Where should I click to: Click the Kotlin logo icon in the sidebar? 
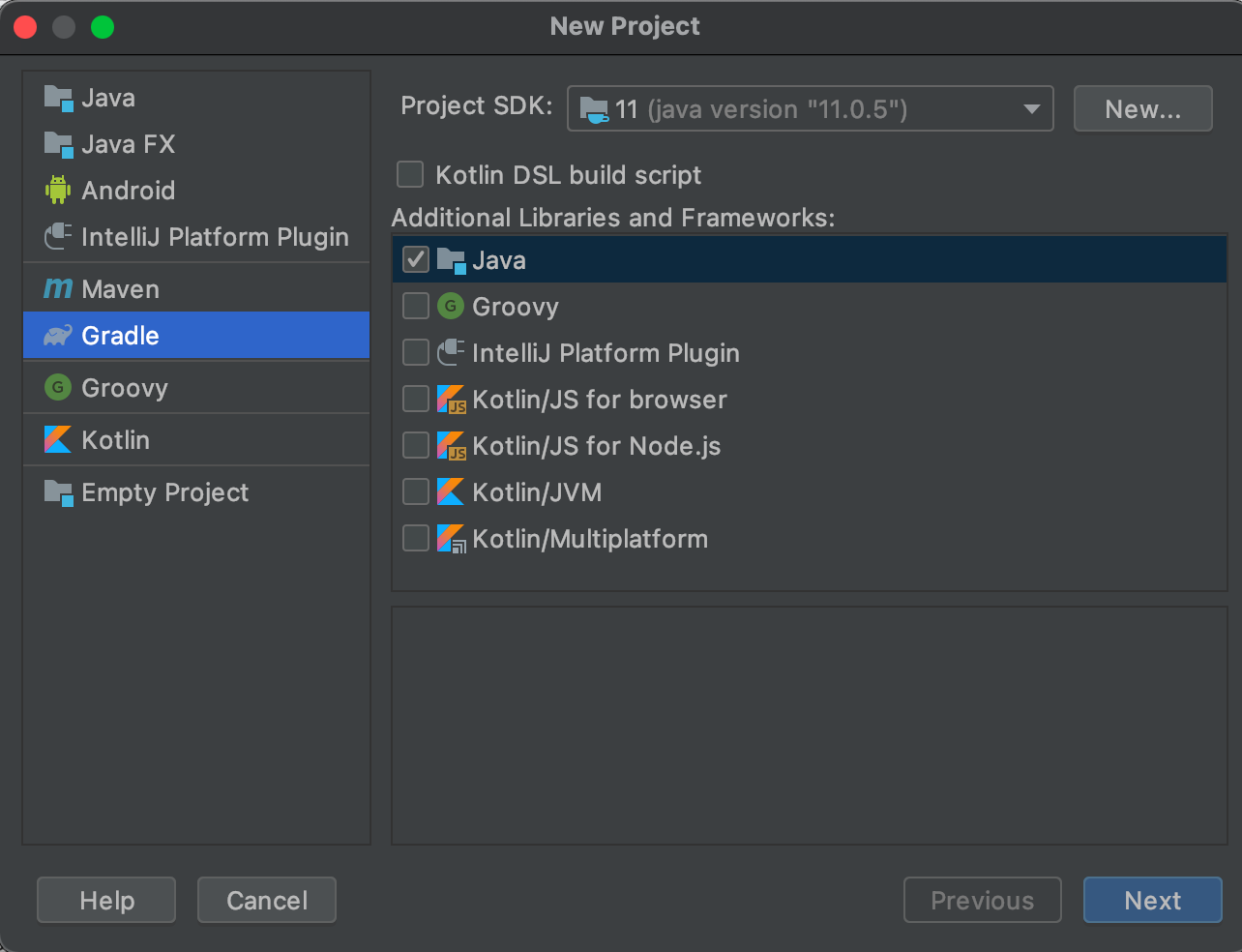58,440
